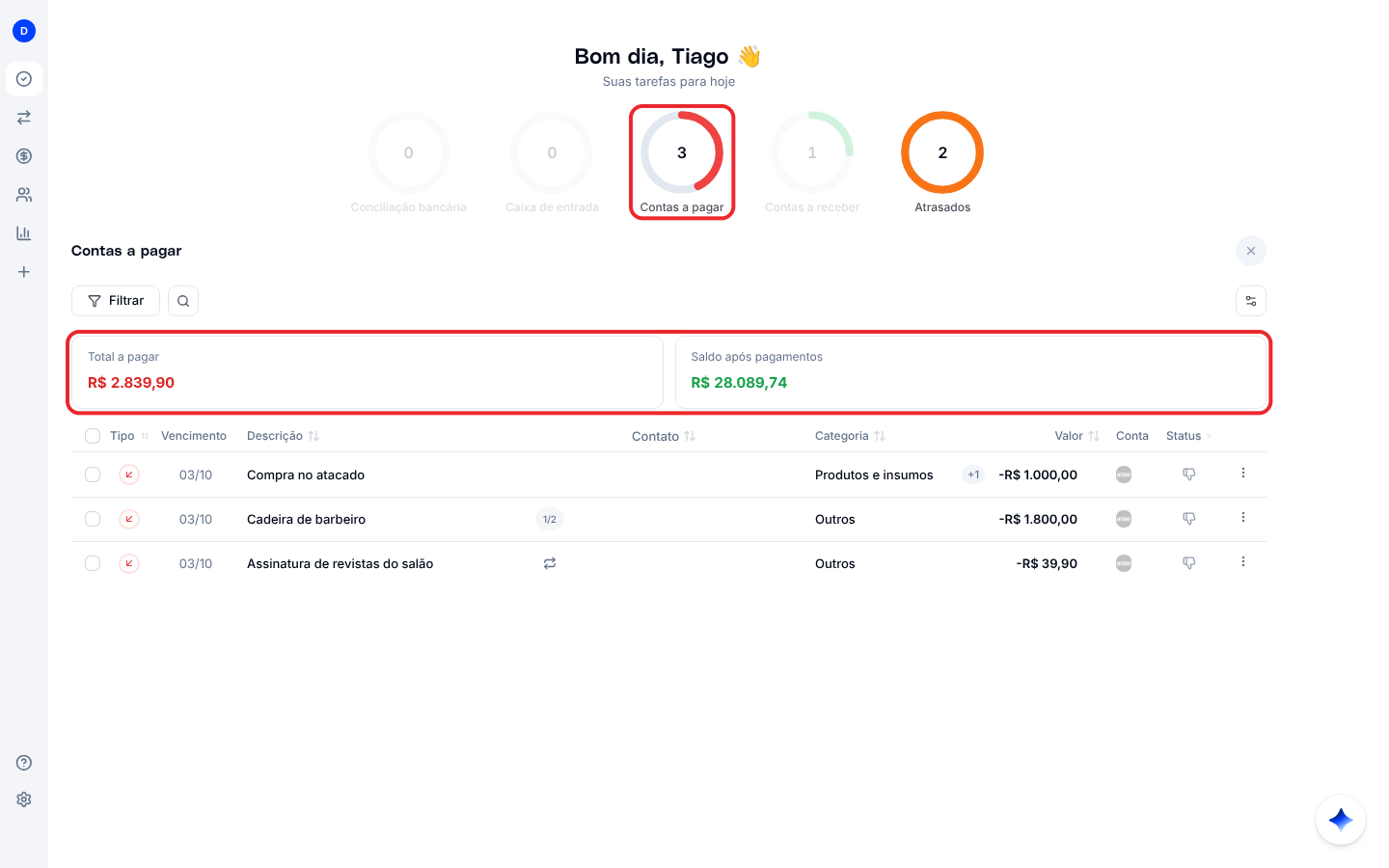Close the Contas a pagar panel

pyautogui.click(x=1251, y=251)
